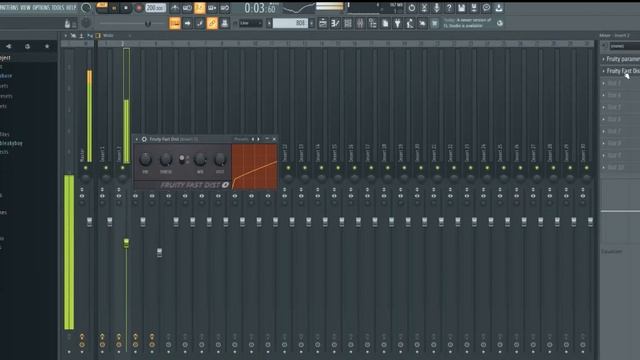Expand the Fruity parametric EQ slot arrow
The image size is (640, 360).
[x=603, y=59]
